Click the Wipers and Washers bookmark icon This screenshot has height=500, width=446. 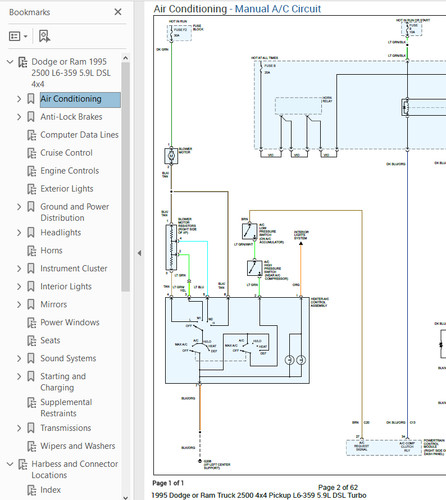[x=32, y=446]
